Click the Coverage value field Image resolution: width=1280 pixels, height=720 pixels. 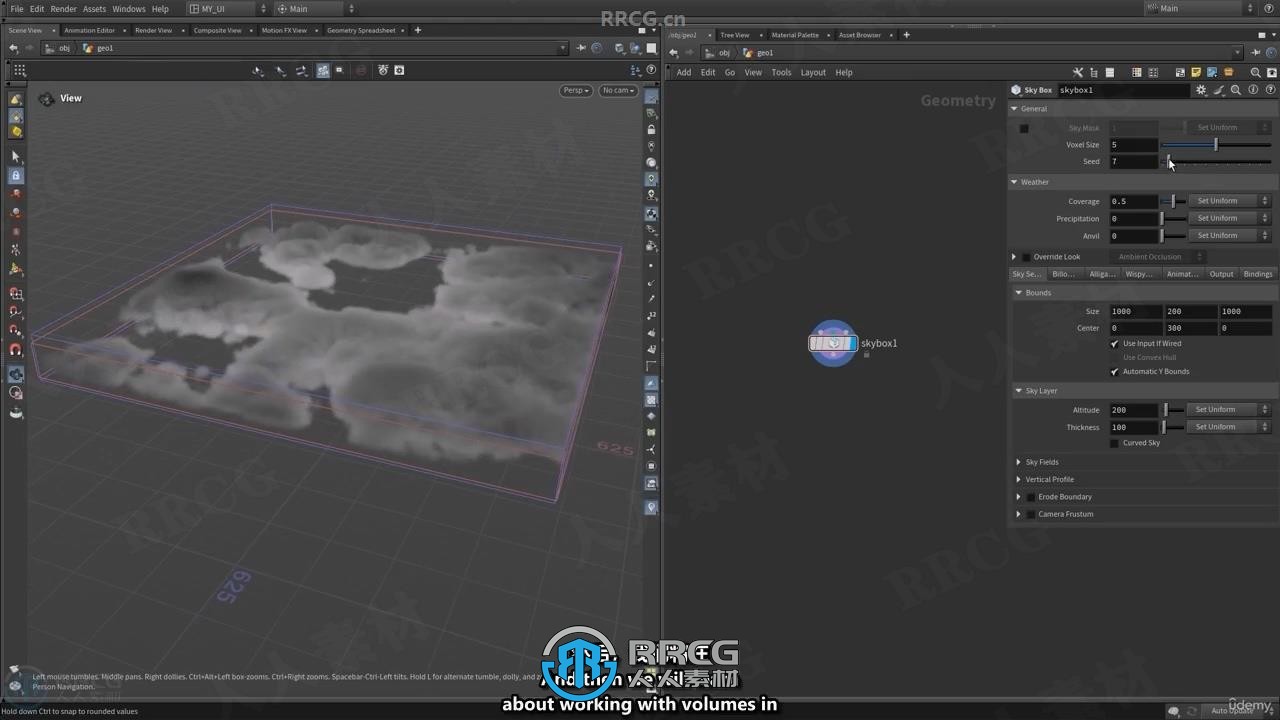tap(1133, 201)
